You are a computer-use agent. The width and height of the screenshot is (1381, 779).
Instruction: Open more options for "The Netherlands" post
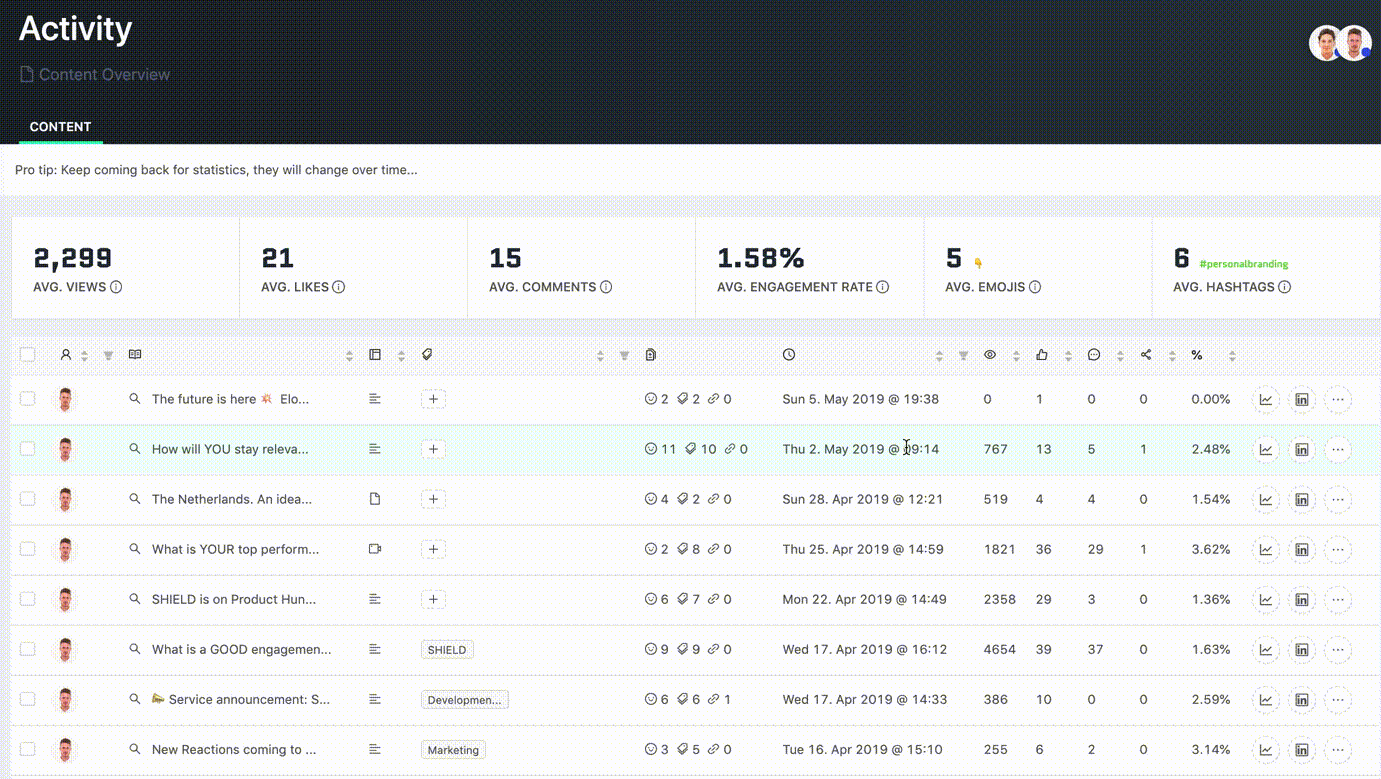pyautogui.click(x=1338, y=499)
